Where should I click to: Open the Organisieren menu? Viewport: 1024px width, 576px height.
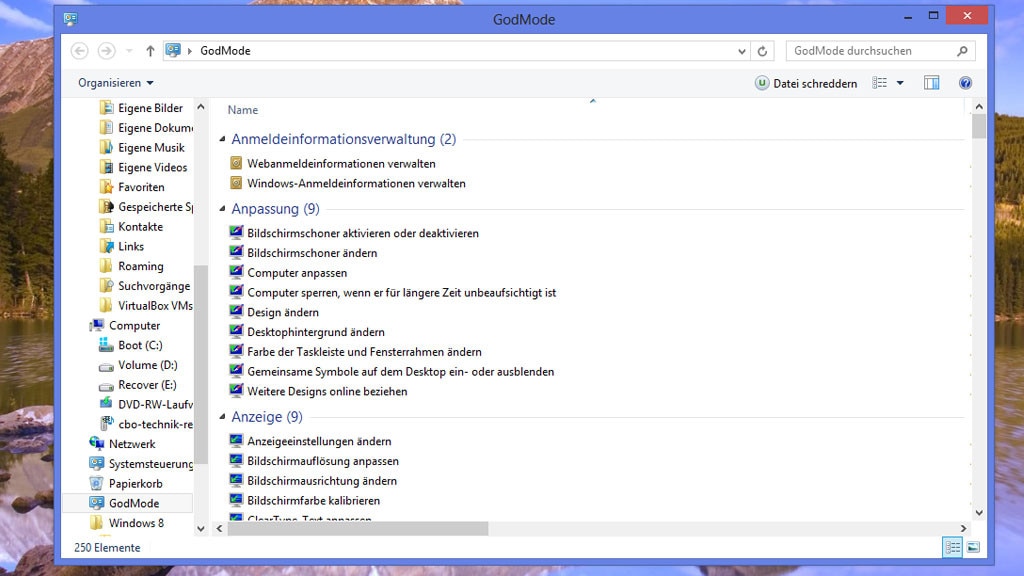tap(116, 83)
